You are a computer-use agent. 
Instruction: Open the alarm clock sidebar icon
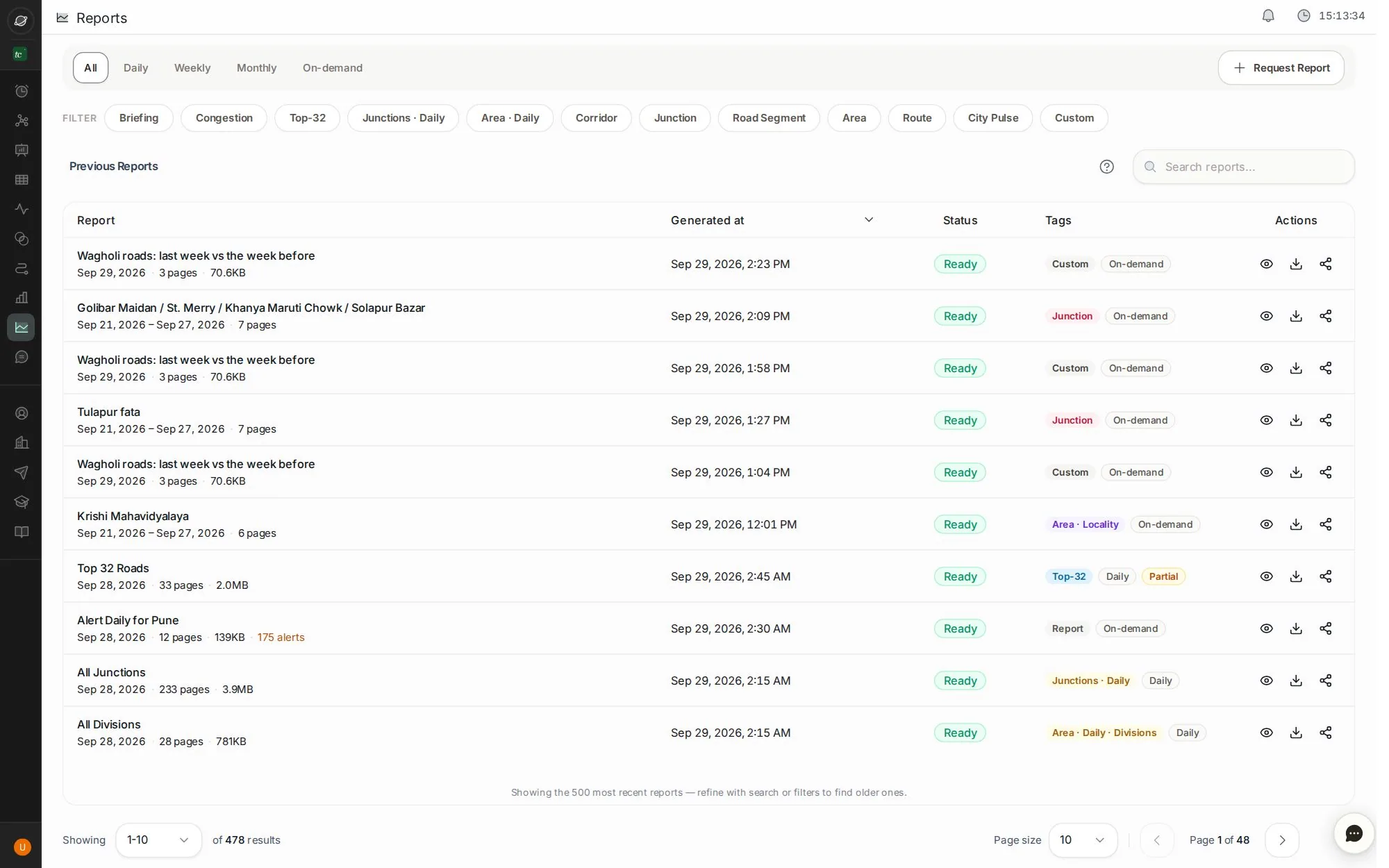tap(22, 91)
